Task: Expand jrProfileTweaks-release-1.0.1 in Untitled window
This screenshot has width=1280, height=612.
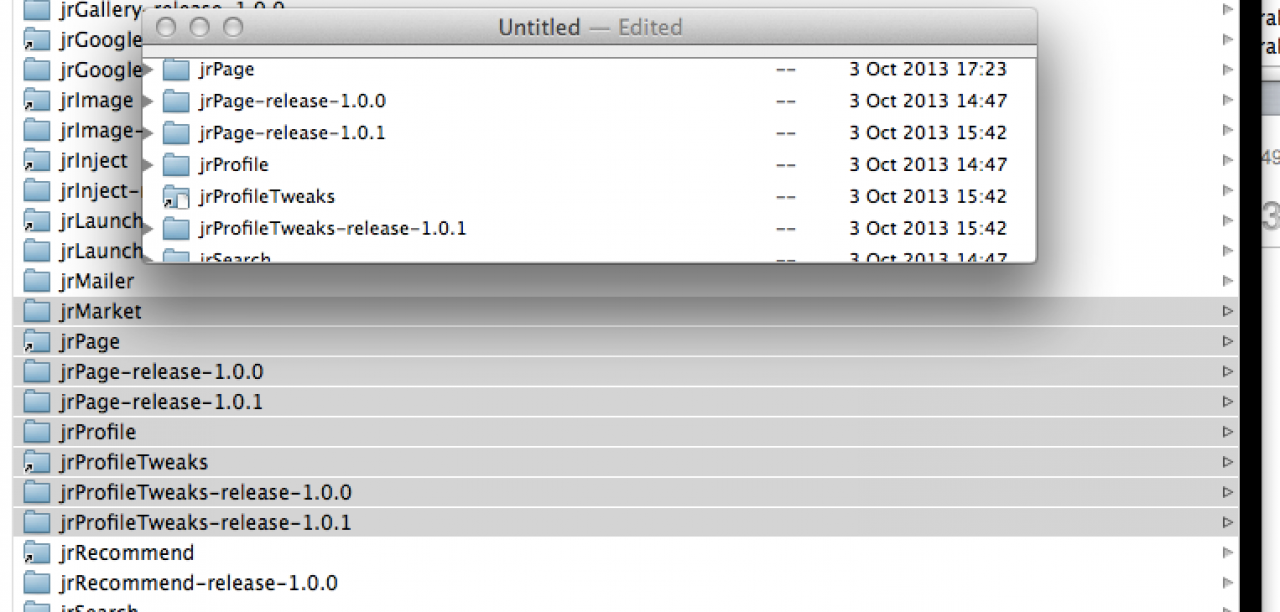Action: pos(148,229)
